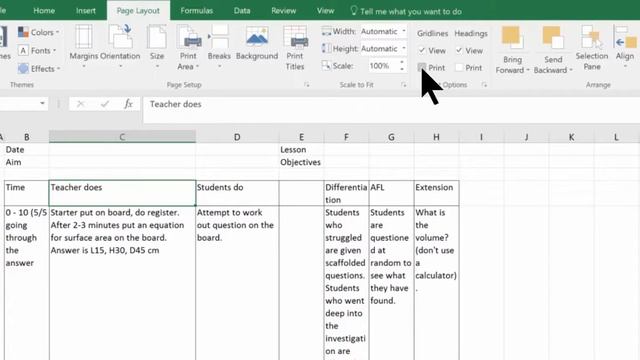
Task: Select the Lesson cell in column E
Action: pyautogui.click(x=302, y=149)
